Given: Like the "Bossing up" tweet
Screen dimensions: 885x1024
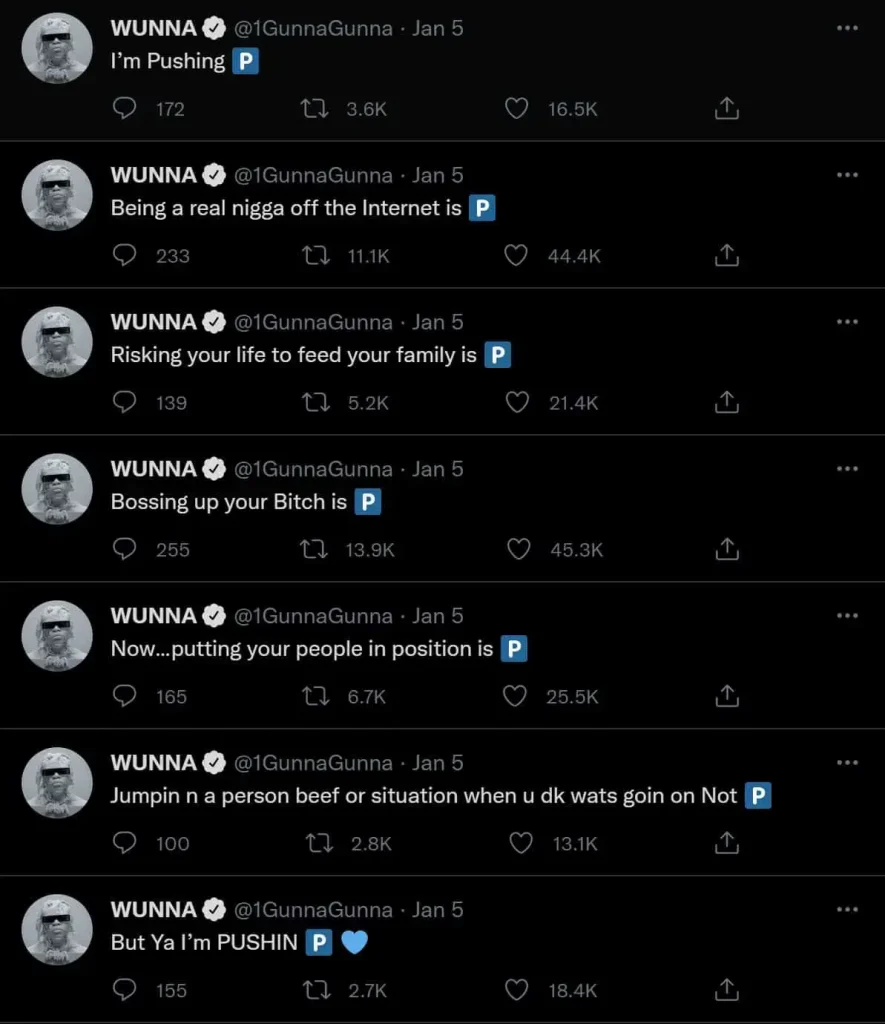Looking at the screenshot, I should click(x=518, y=549).
